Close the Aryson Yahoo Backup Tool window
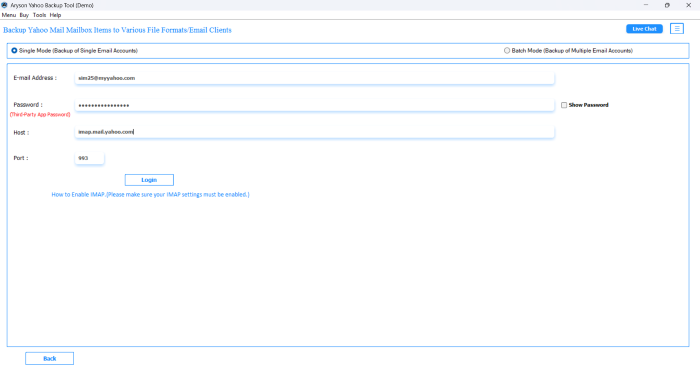The image size is (700, 368). [x=688, y=5]
